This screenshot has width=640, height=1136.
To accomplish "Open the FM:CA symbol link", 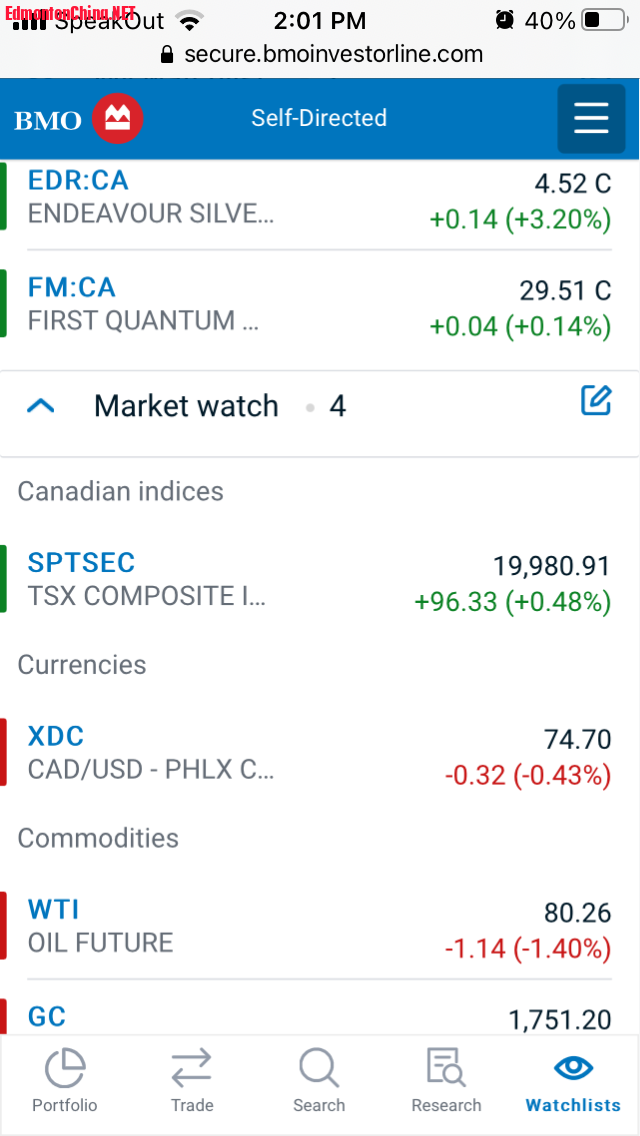I will click(72, 288).
